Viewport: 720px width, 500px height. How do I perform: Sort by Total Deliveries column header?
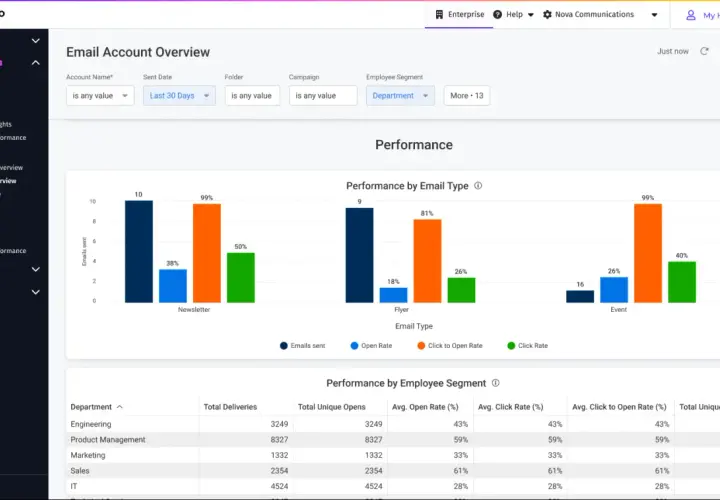coord(230,407)
